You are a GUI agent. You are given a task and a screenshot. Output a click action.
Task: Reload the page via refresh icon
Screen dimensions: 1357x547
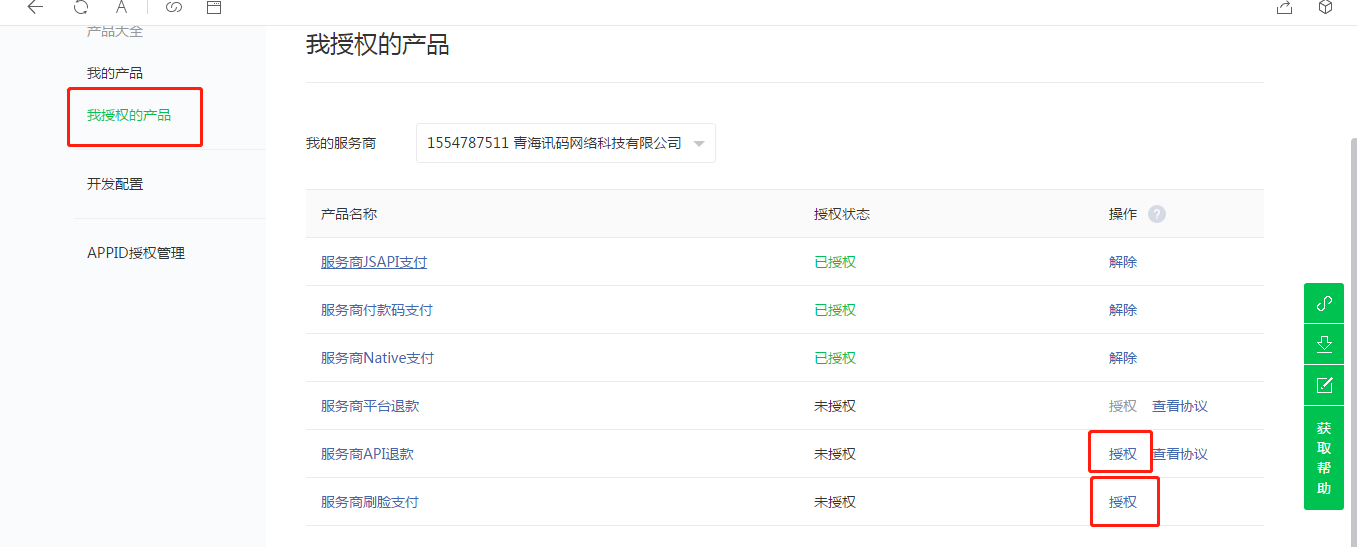pos(81,7)
